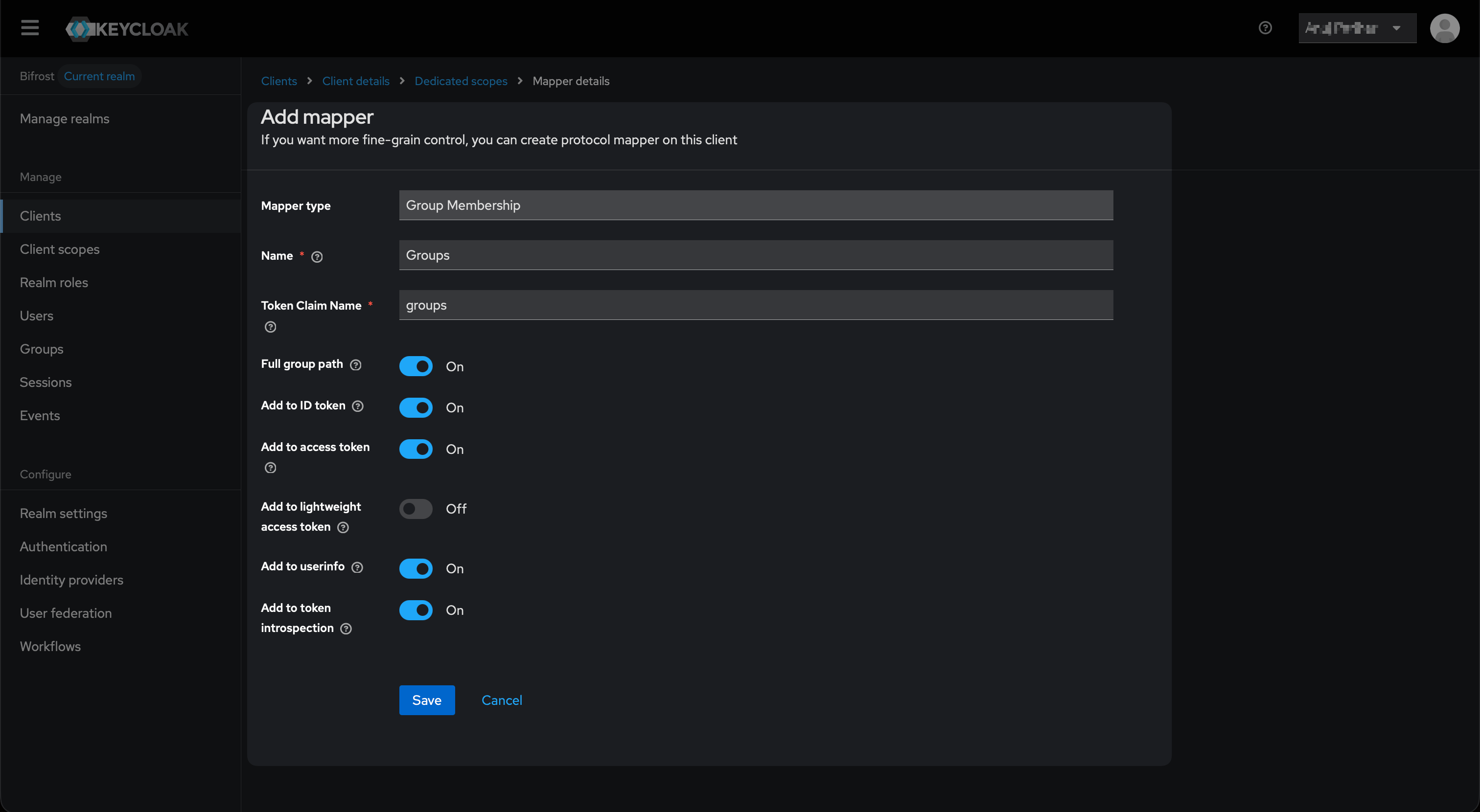Toggle Add to ID token switch

(x=416, y=407)
